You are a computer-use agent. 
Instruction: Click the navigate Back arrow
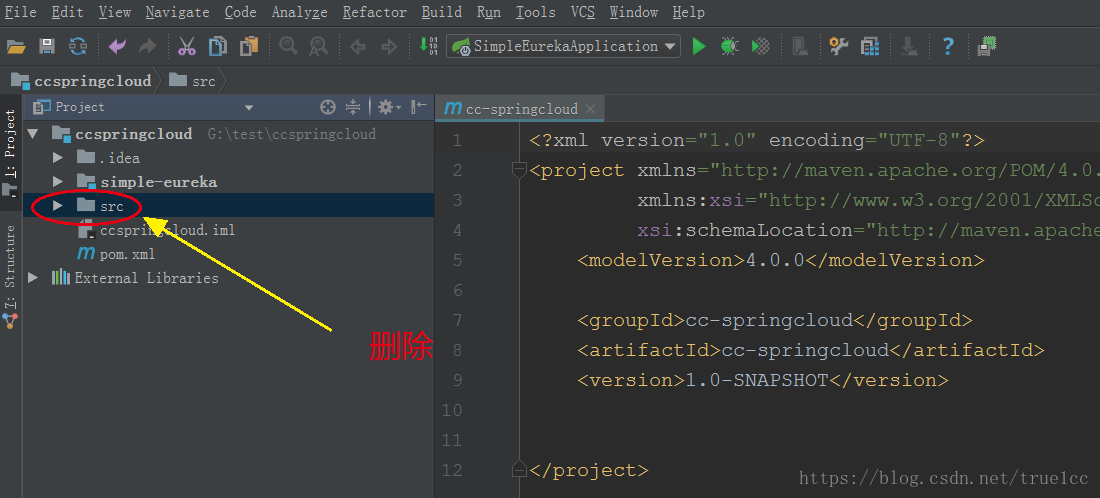pyautogui.click(x=358, y=47)
